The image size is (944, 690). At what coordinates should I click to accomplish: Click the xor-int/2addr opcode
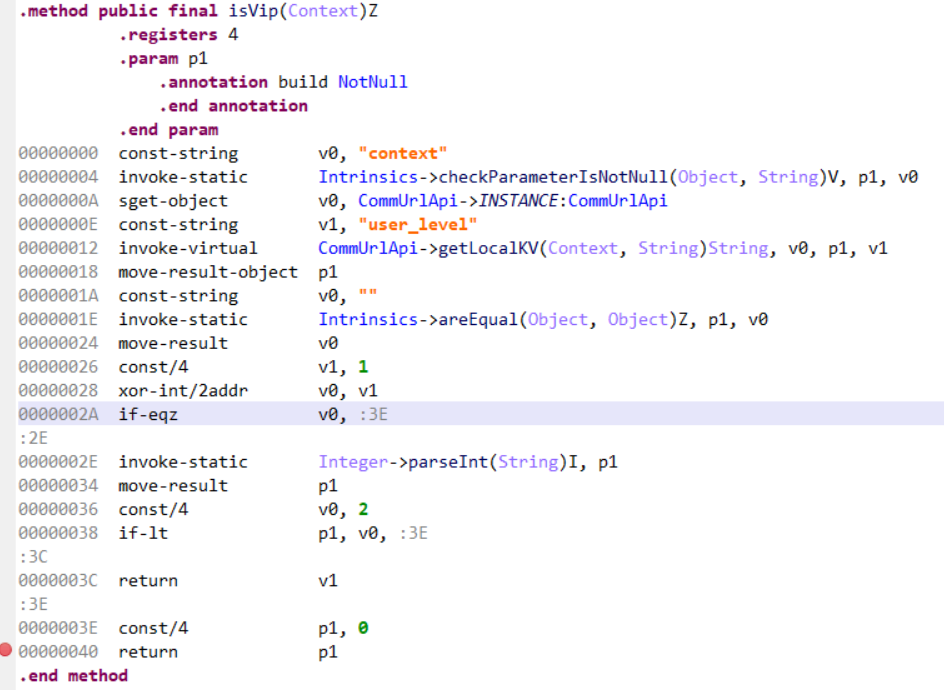pyautogui.click(x=183, y=391)
